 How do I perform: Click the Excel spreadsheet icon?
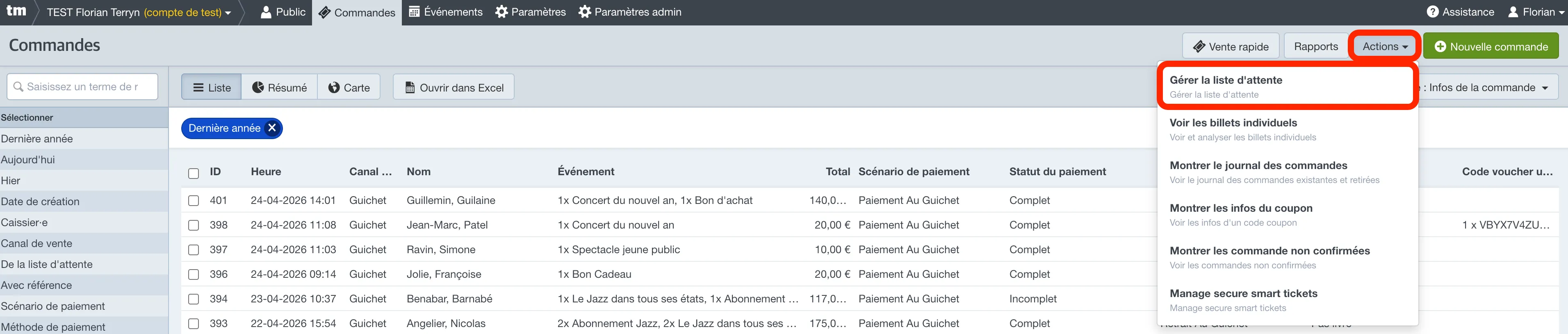[x=410, y=87]
